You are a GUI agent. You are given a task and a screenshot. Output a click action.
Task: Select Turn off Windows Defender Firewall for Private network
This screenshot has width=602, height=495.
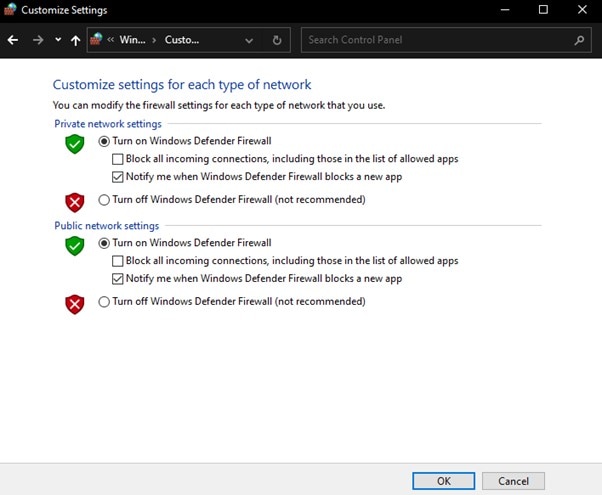pos(104,199)
